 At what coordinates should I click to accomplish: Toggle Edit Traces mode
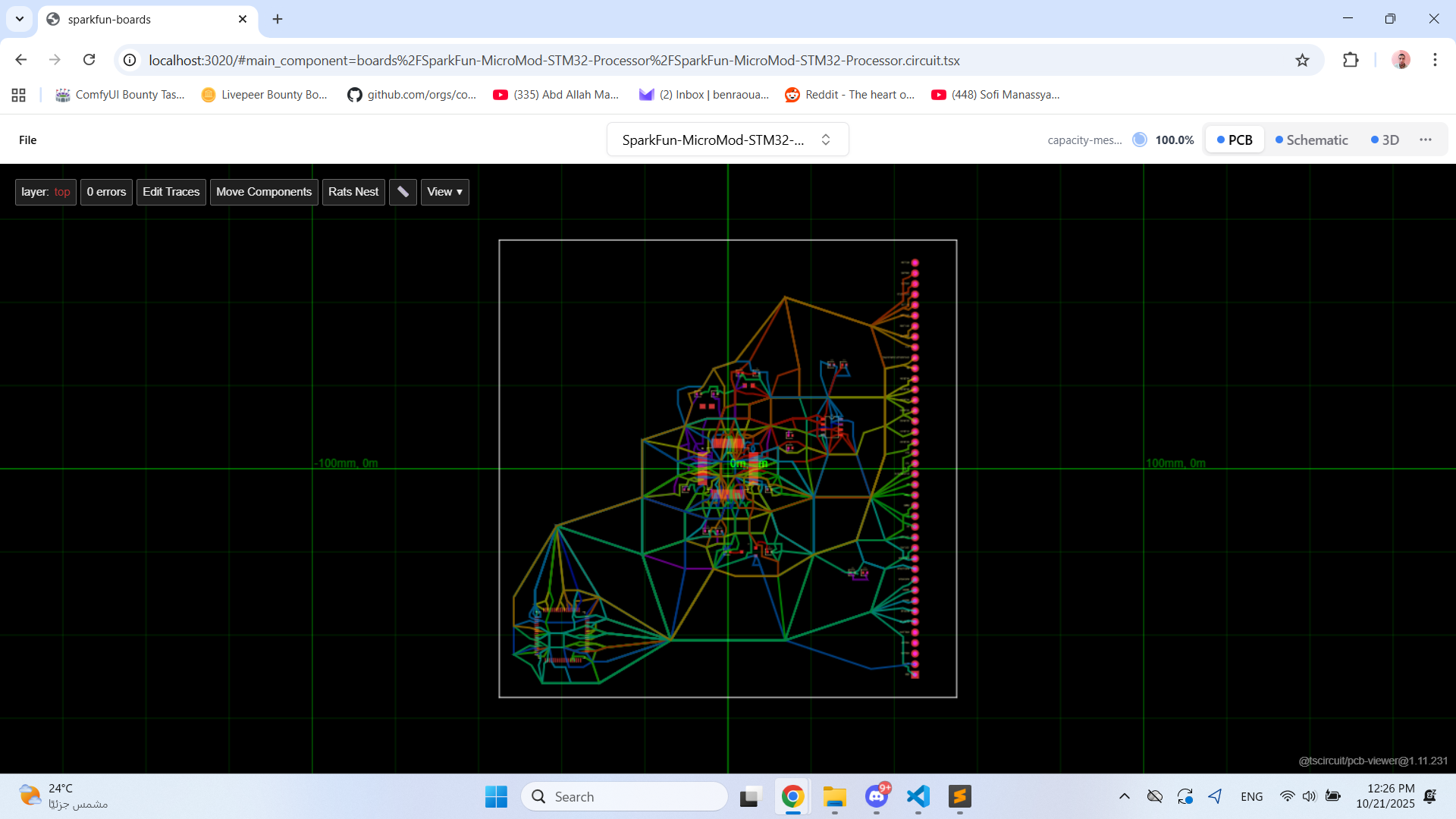pyautogui.click(x=171, y=192)
